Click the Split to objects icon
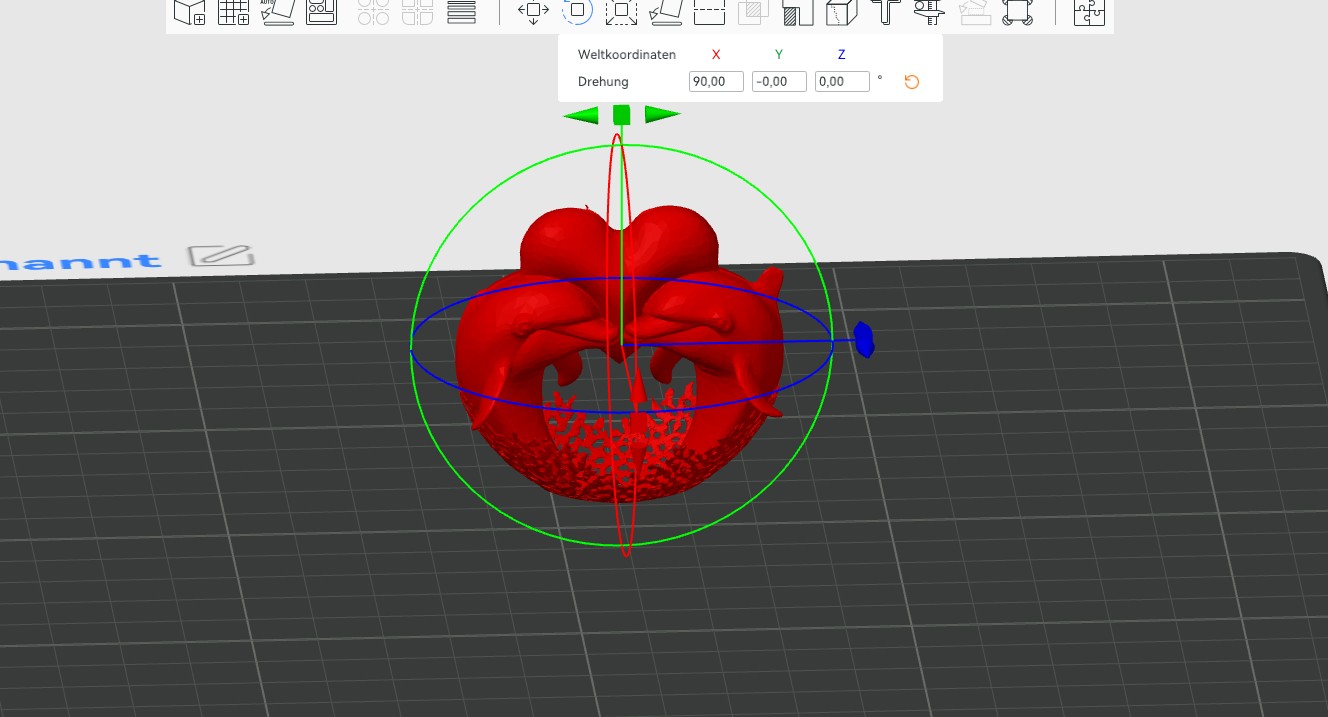Image resolution: width=1328 pixels, height=717 pixels. tap(373, 12)
